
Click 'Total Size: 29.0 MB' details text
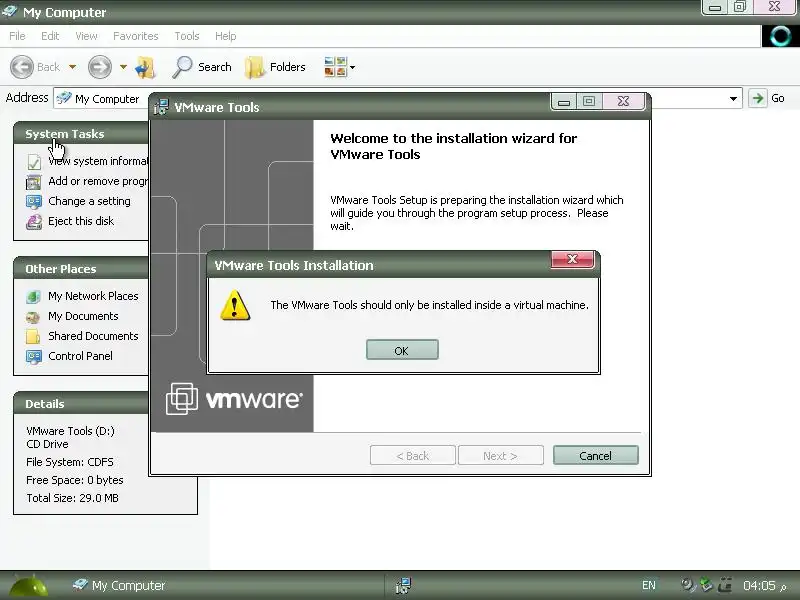(72, 498)
